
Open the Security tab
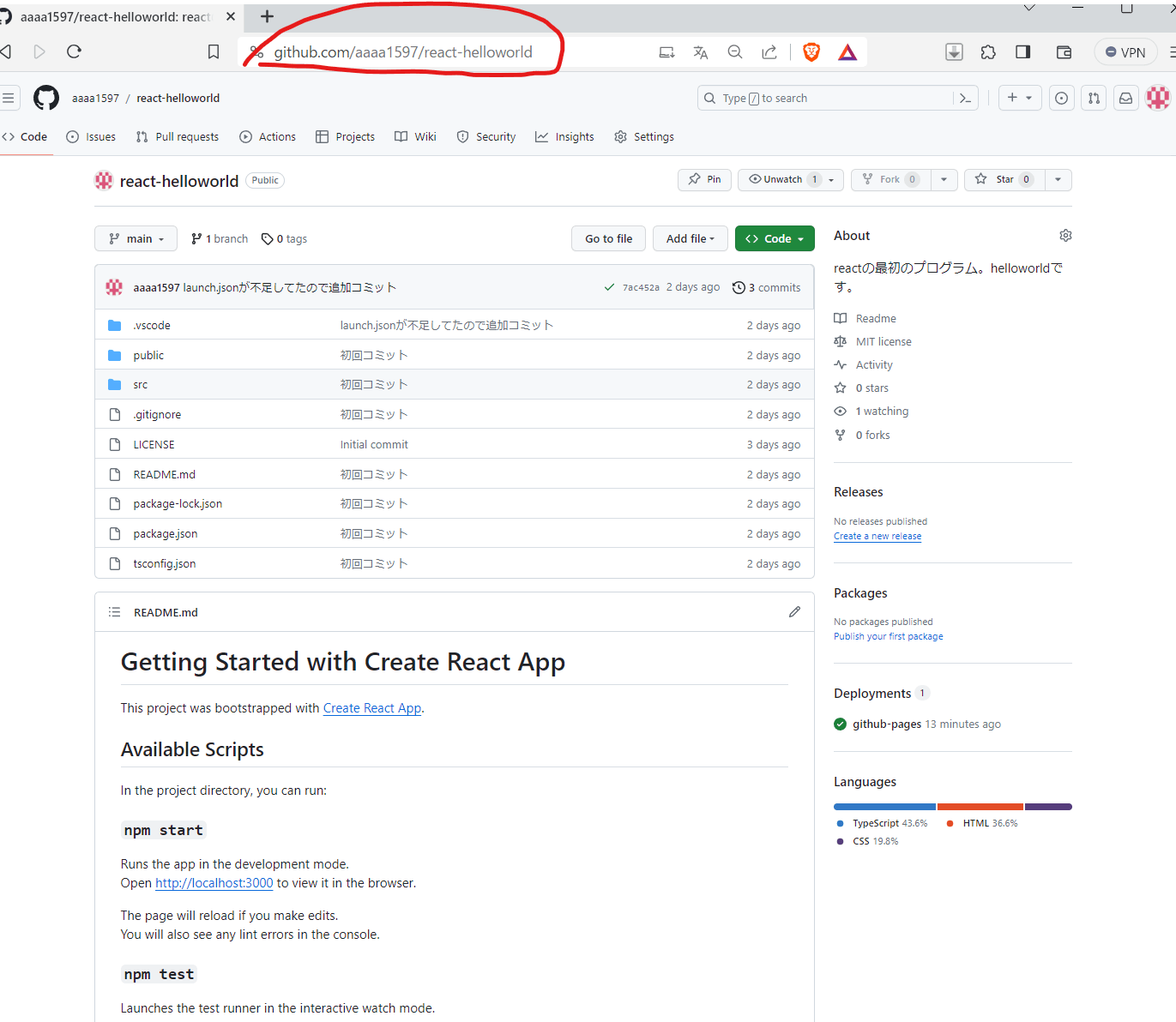[486, 136]
